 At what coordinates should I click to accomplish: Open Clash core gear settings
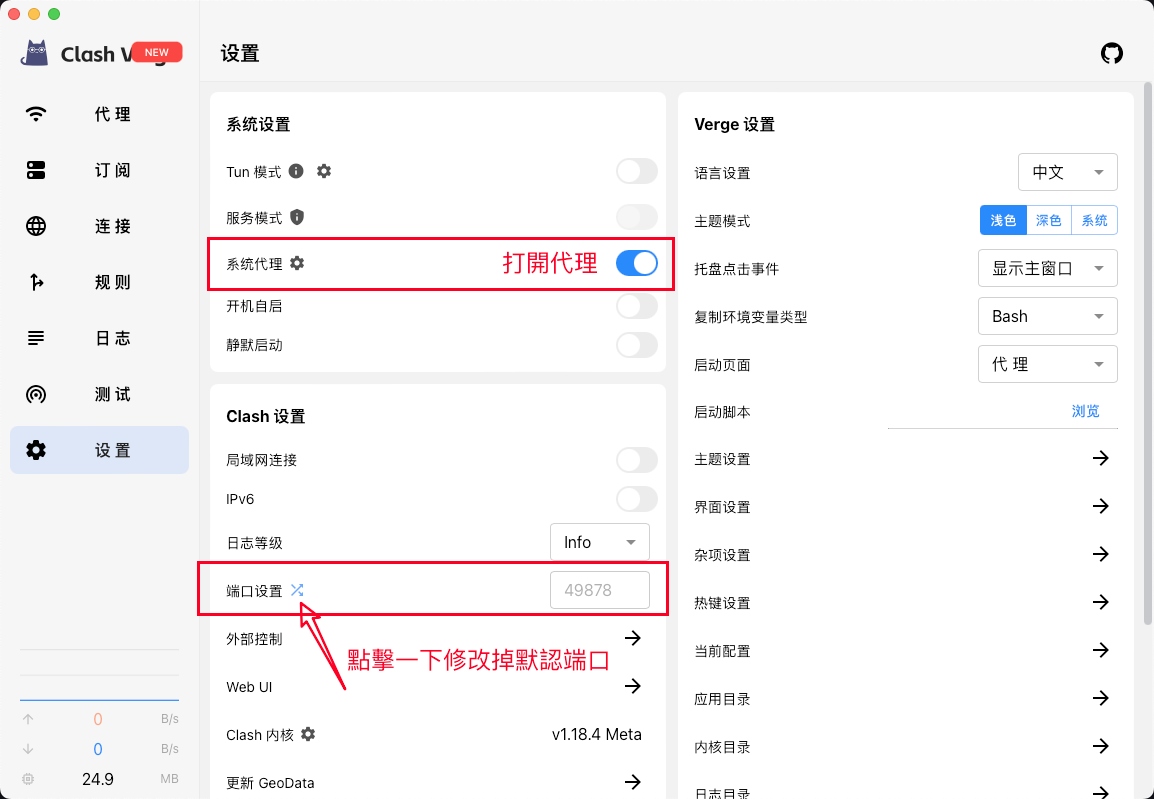pos(308,734)
